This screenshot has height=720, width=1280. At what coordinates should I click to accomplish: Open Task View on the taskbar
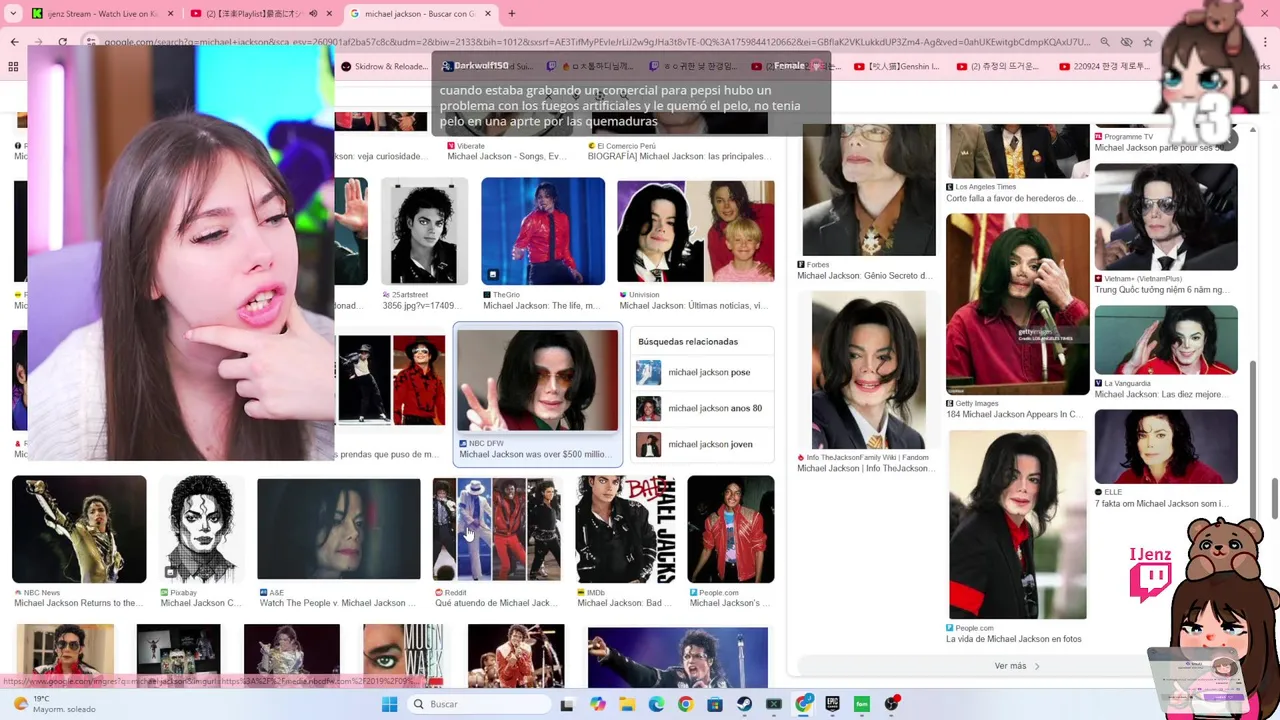click(567, 704)
